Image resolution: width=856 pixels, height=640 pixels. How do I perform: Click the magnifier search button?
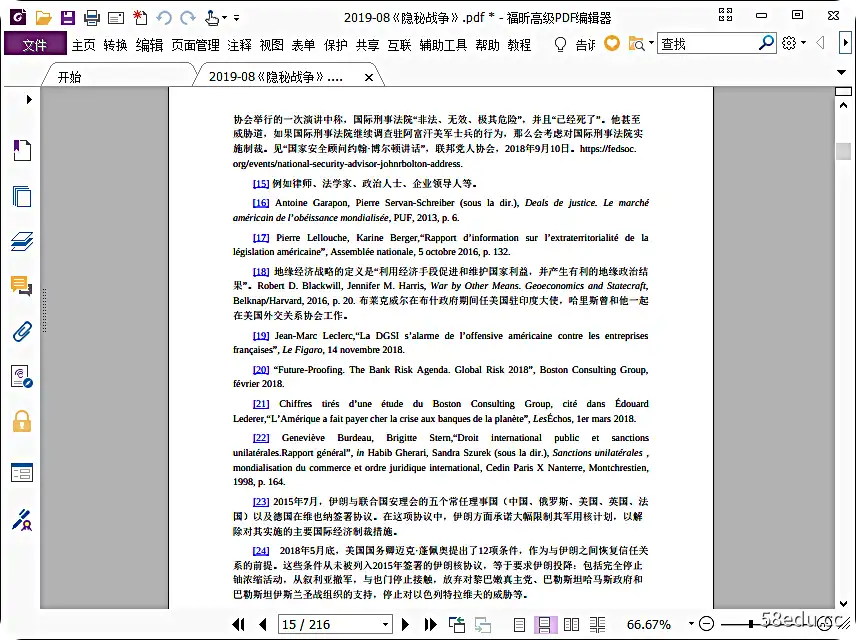[767, 43]
